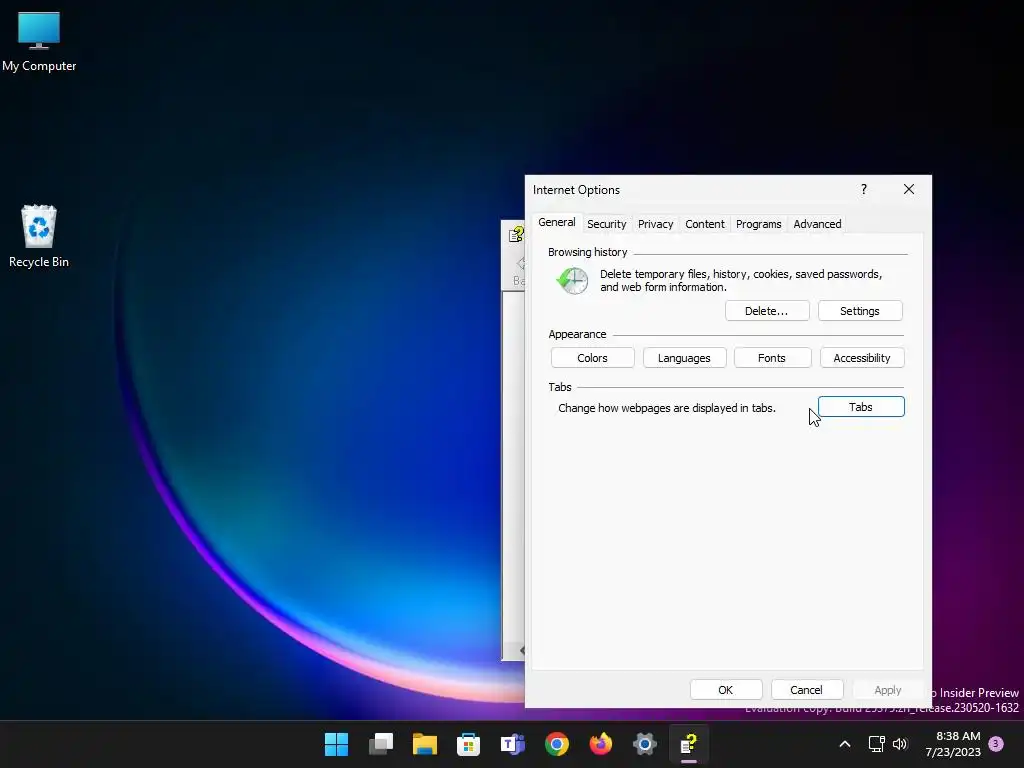Click the Internet Options help question mark
This screenshot has height=768, width=1024.
point(864,189)
